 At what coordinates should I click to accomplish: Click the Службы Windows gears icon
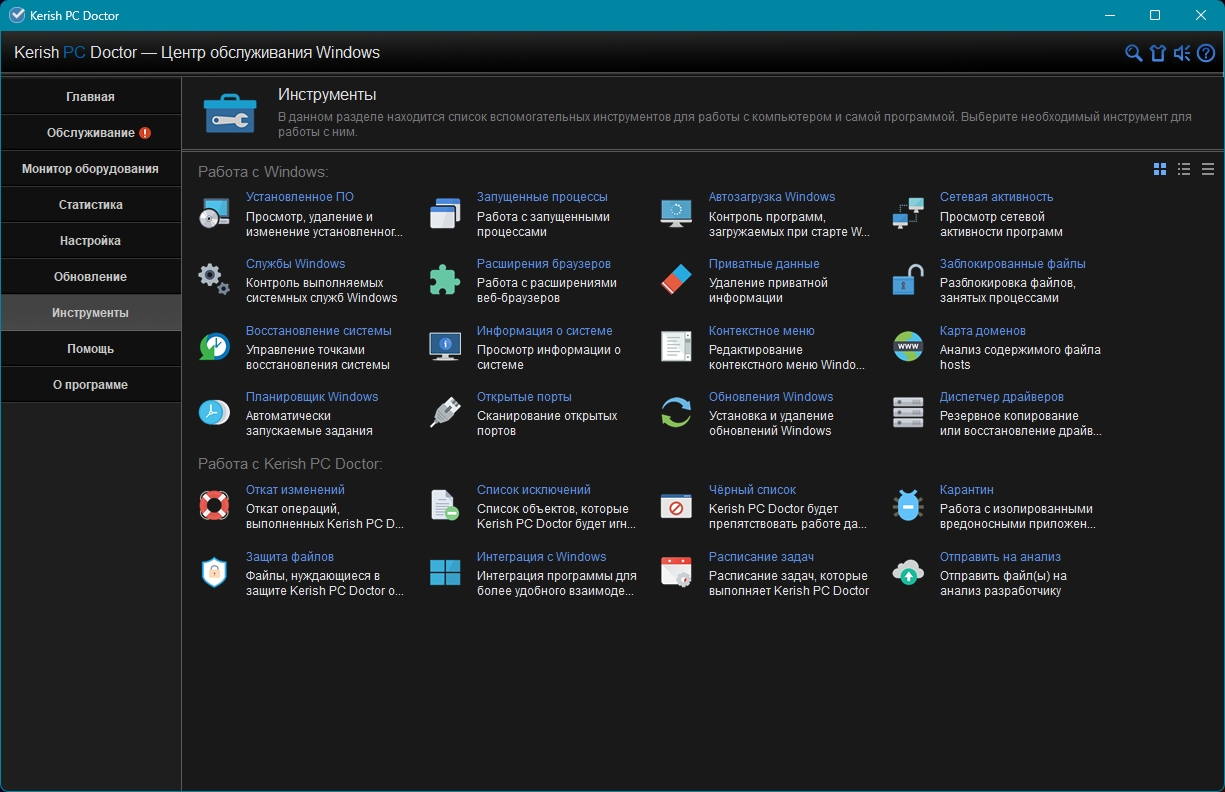click(x=215, y=280)
